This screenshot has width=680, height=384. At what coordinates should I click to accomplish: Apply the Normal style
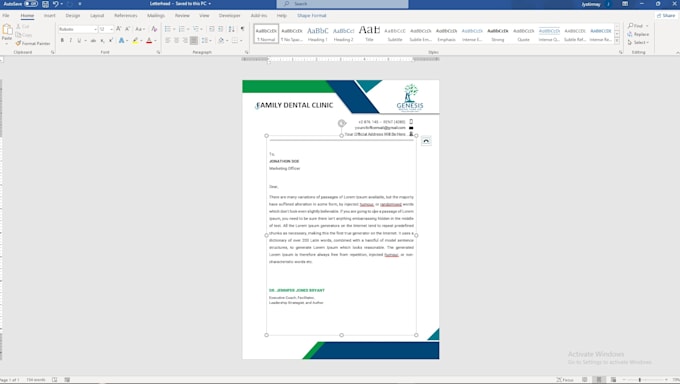pos(266,34)
